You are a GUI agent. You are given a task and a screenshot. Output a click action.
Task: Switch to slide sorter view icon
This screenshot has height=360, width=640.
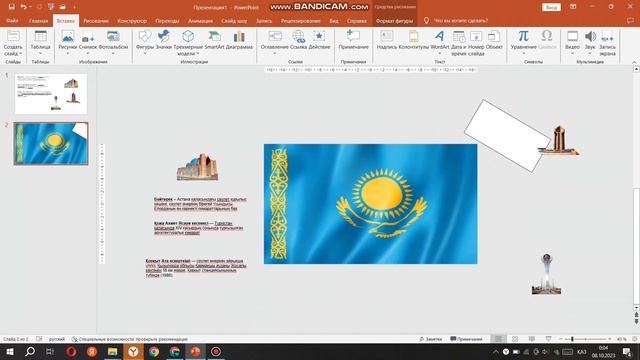(515, 339)
